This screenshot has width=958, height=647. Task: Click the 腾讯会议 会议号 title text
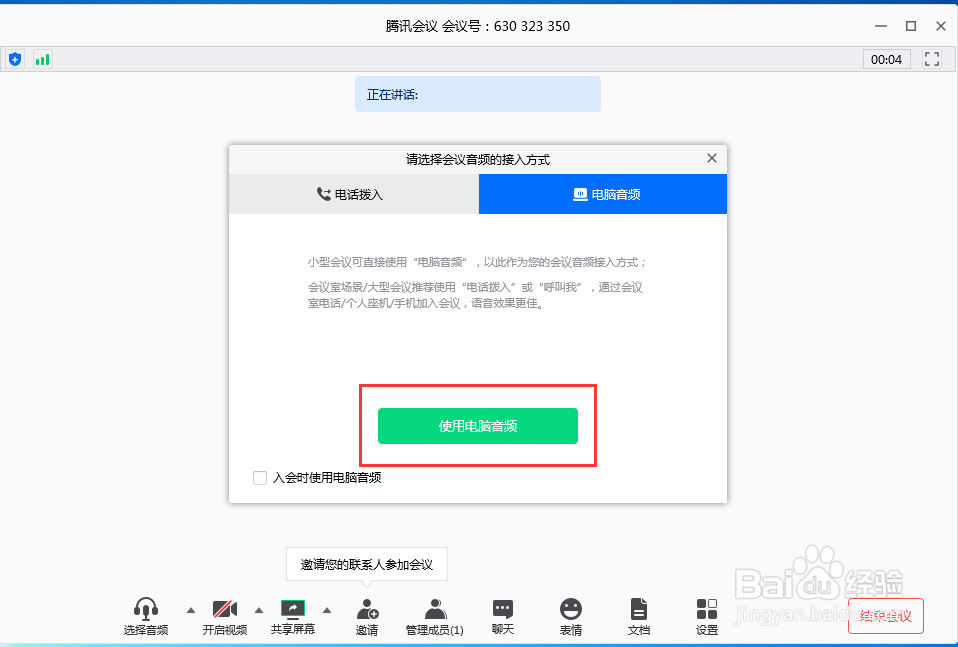pyautogui.click(x=478, y=26)
